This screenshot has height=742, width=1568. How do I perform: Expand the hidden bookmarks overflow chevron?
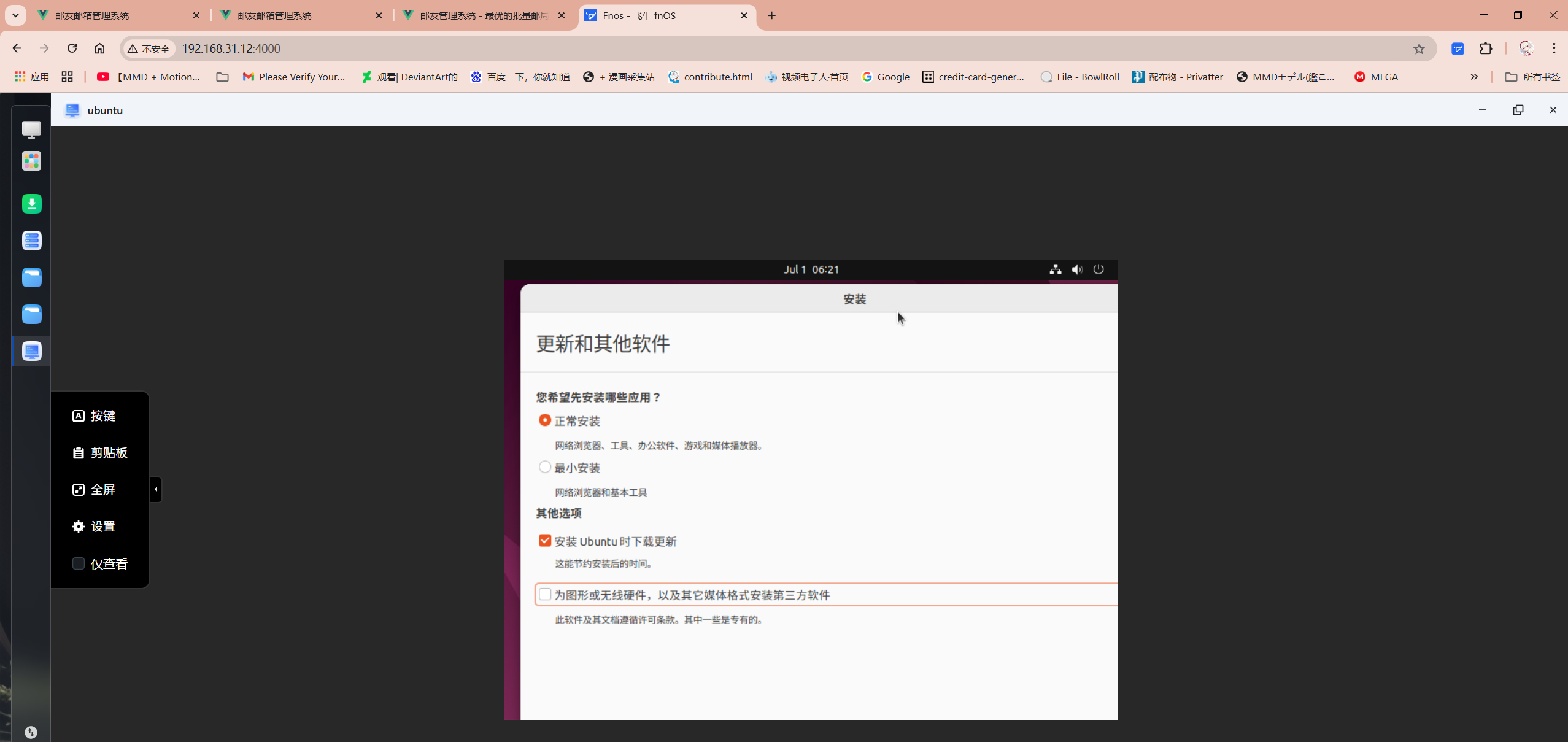pos(1474,77)
